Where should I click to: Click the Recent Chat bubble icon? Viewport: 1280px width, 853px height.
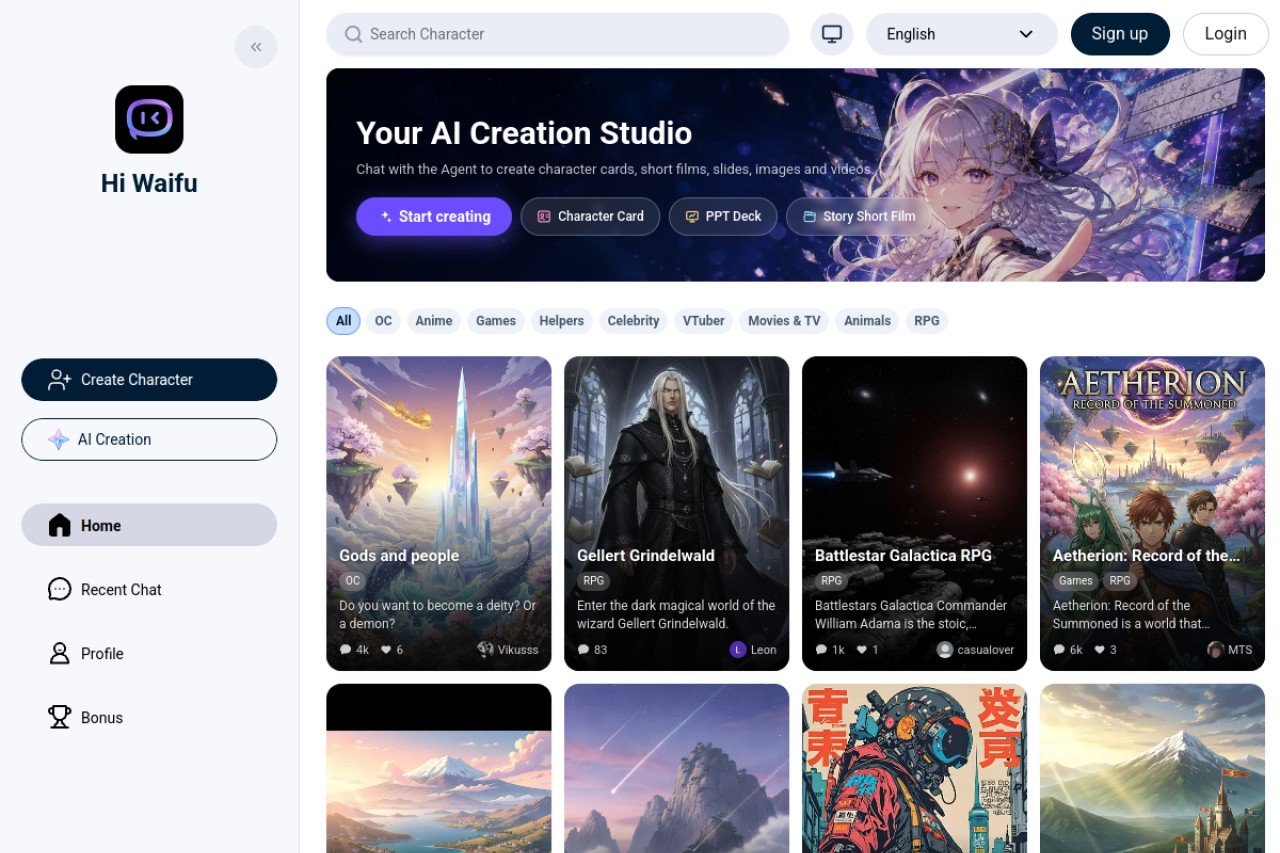tap(60, 589)
